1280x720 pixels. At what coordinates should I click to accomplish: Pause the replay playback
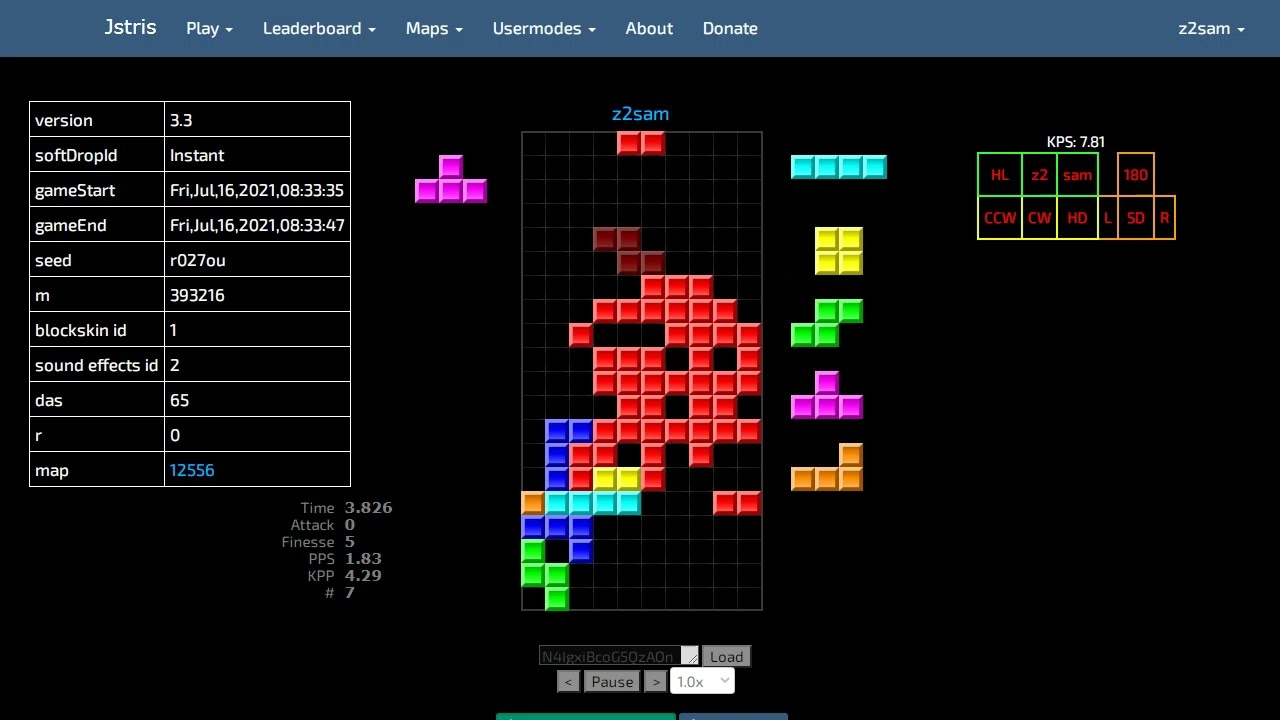tap(612, 682)
